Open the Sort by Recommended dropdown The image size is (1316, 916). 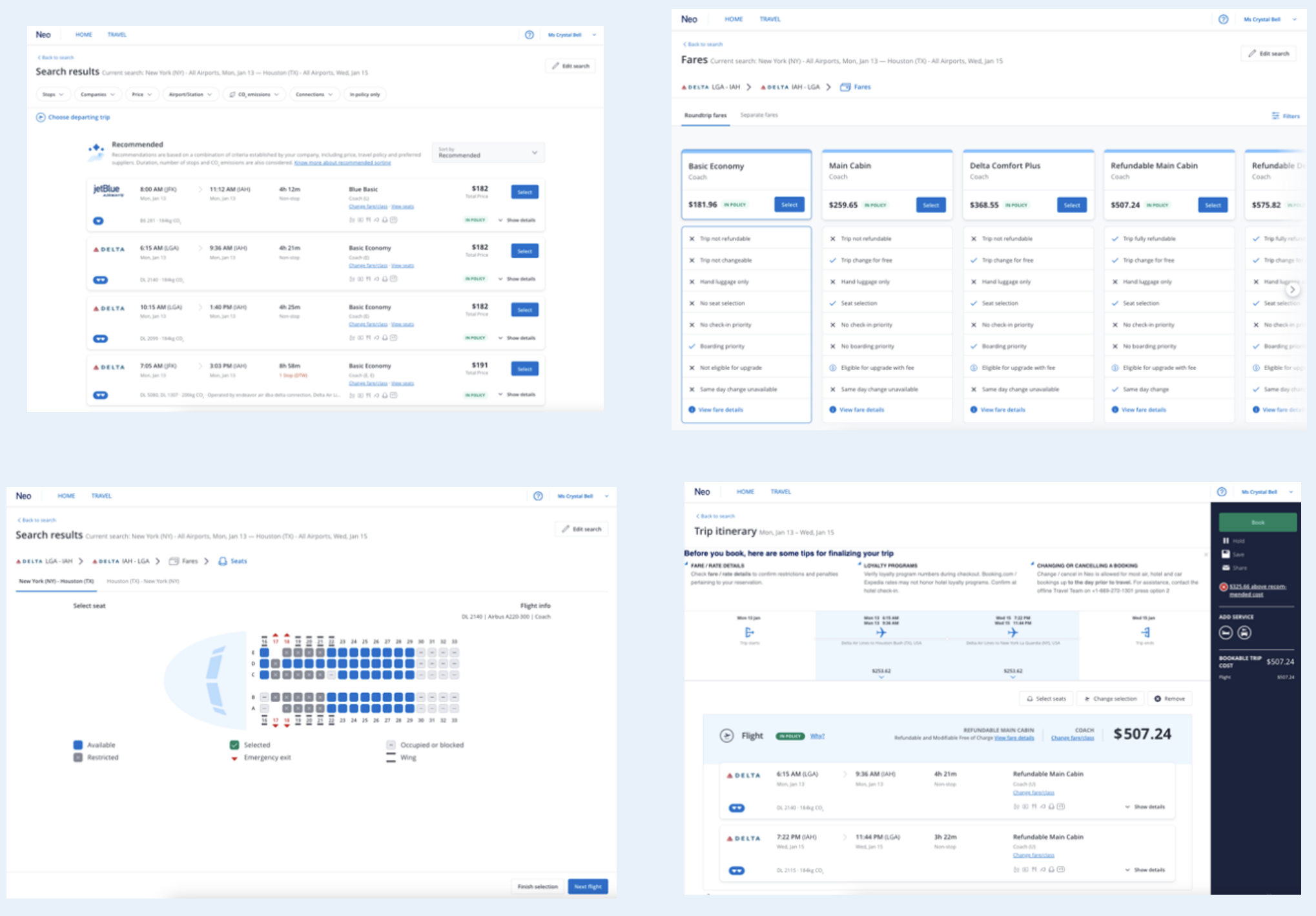point(488,153)
